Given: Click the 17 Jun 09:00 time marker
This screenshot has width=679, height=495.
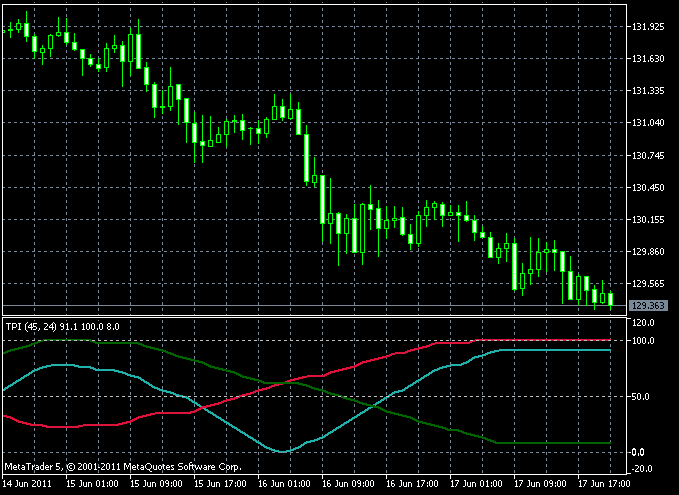Looking at the screenshot, I should pyautogui.click(x=541, y=484).
